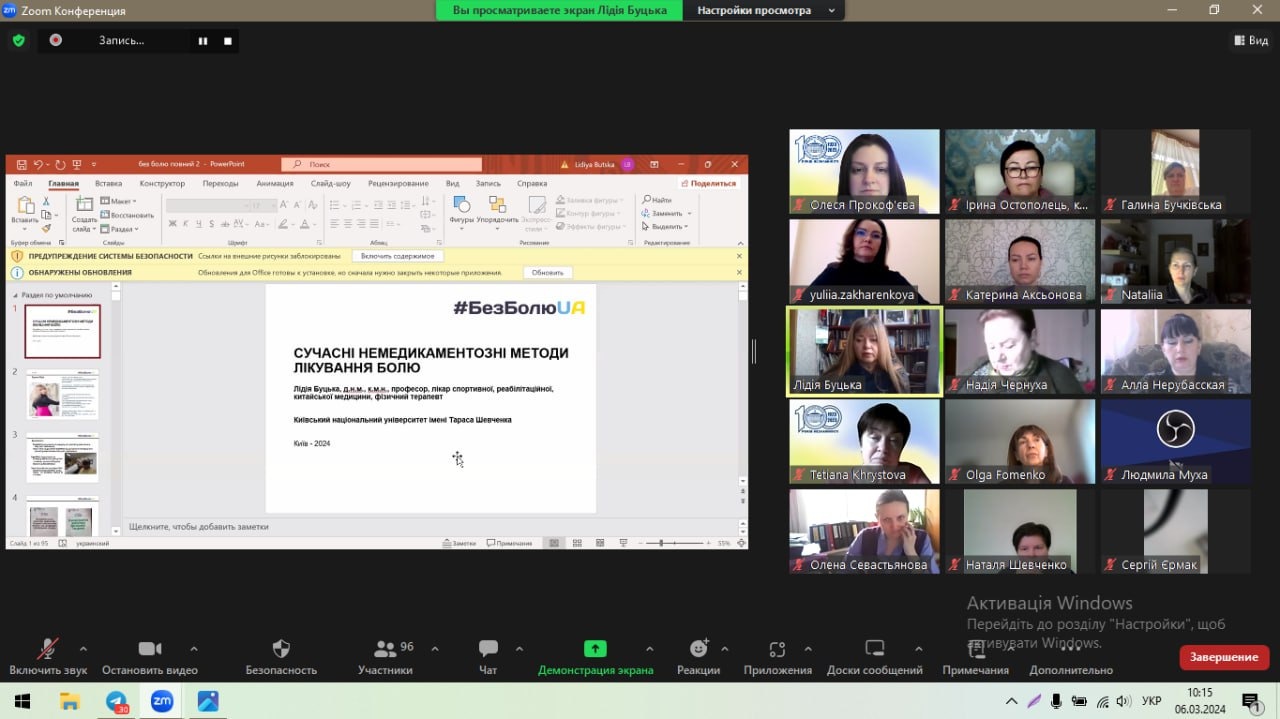The image size is (1280, 719).
Task: Click the Apps icon in Zoom toolbar
Action: 777,649
